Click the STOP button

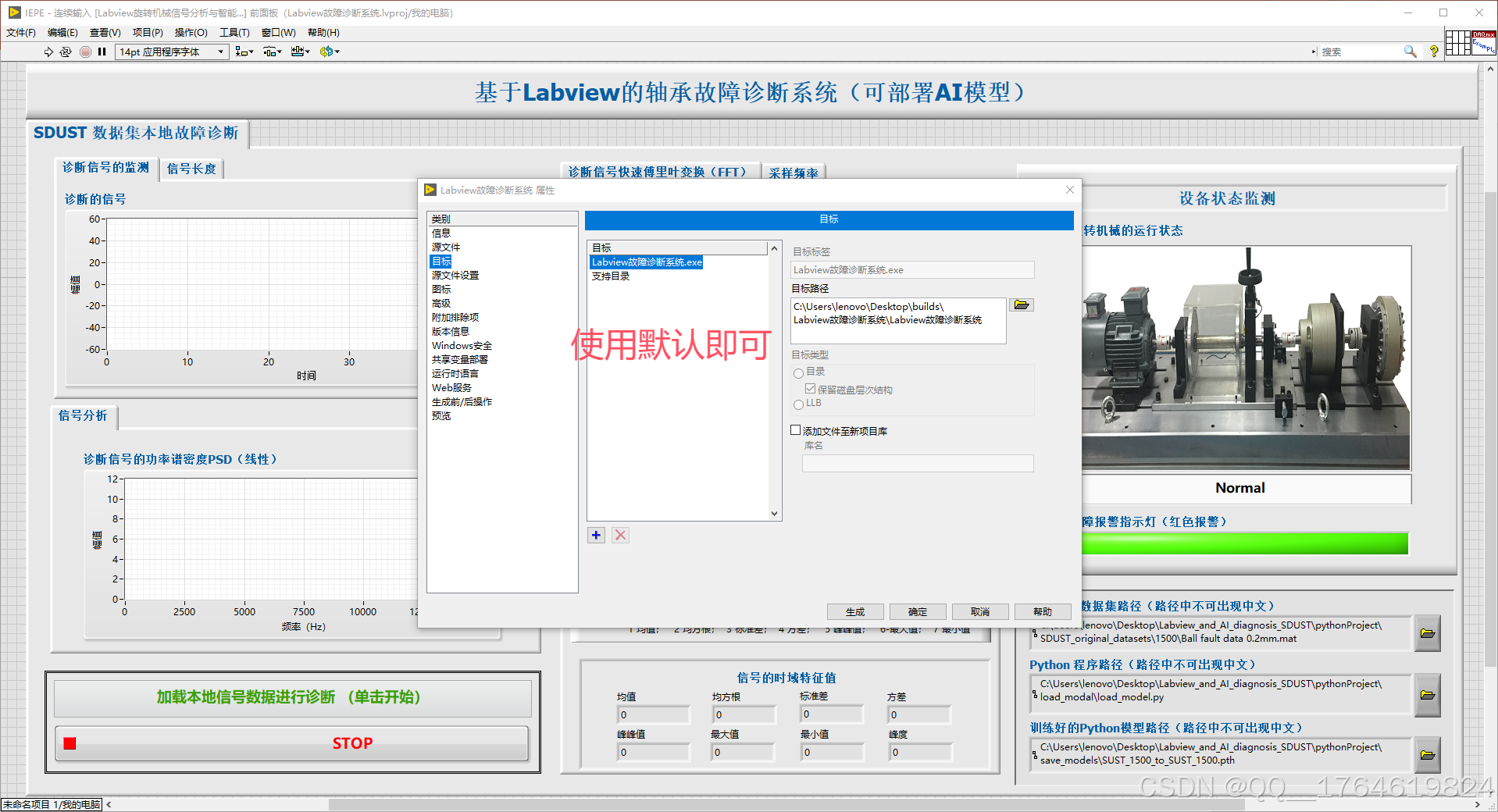point(292,743)
